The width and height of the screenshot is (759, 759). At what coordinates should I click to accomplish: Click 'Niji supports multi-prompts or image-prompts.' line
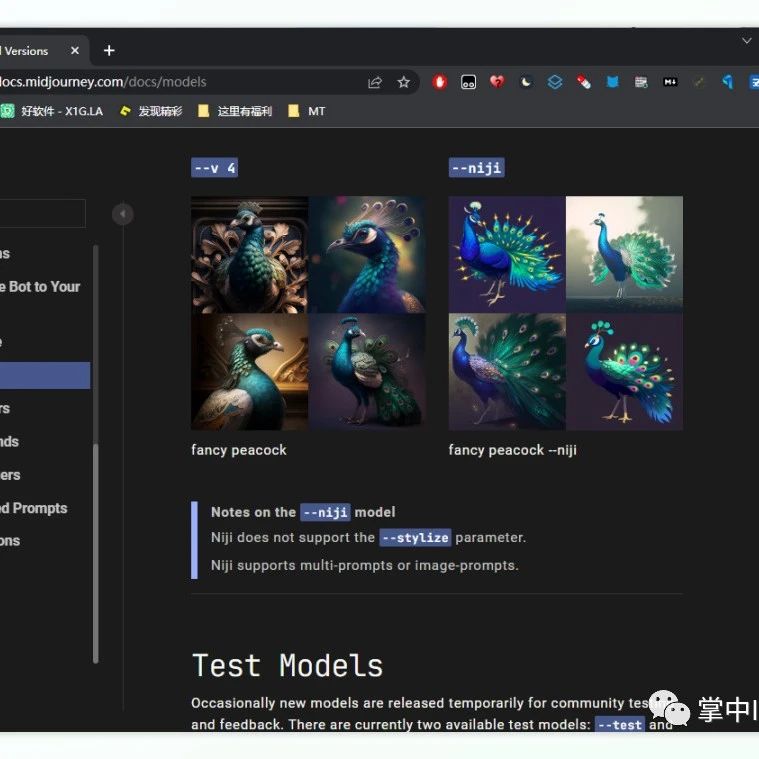pyautogui.click(x=364, y=565)
